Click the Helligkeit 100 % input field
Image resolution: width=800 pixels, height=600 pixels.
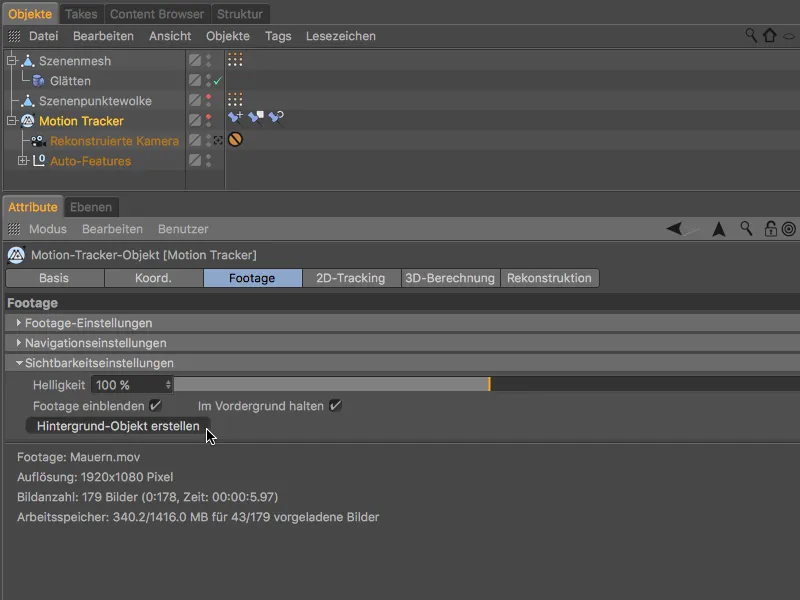click(x=132, y=385)
